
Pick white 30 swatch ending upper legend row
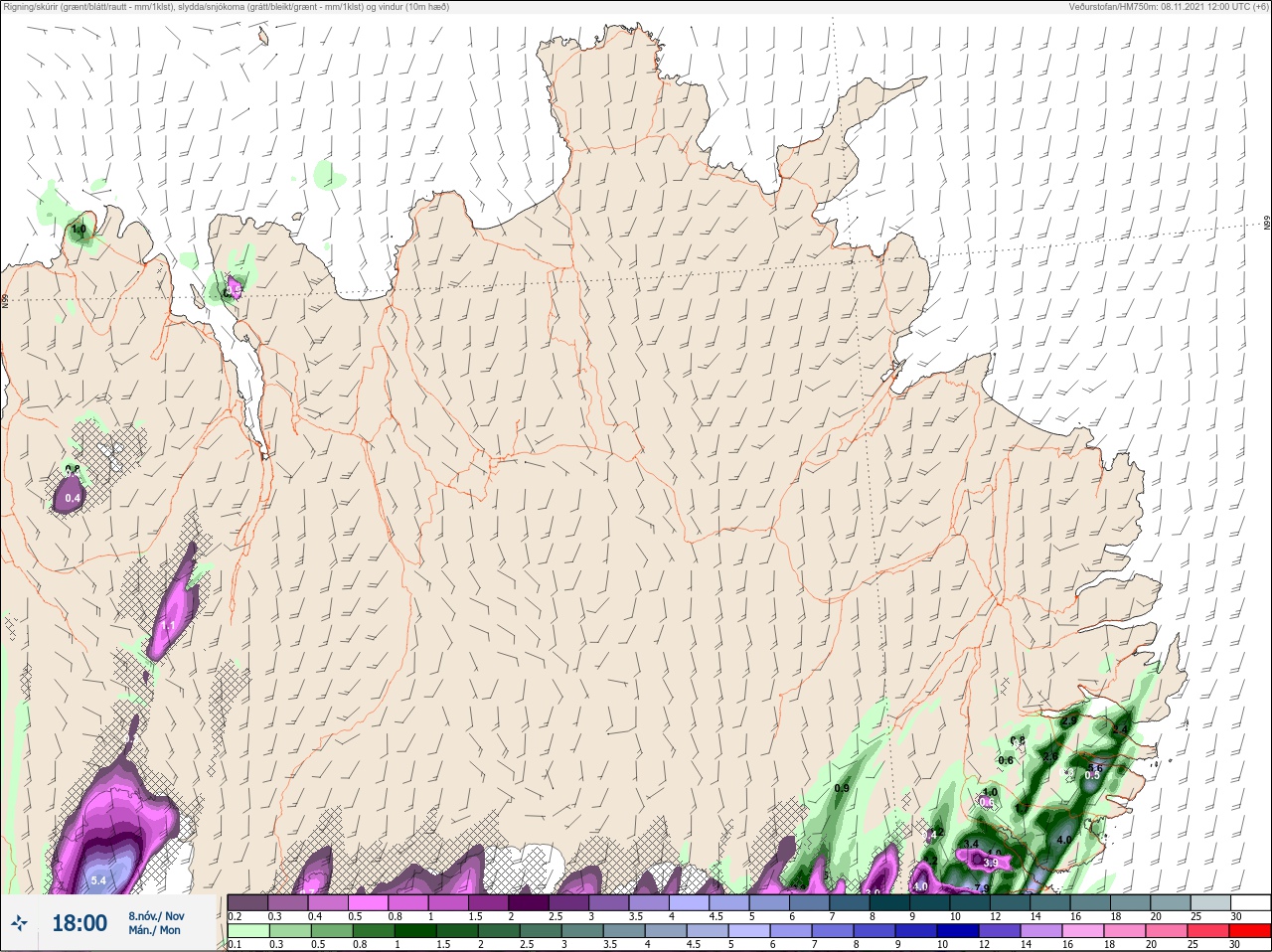pyautogui.click(x=1251, y=902)
